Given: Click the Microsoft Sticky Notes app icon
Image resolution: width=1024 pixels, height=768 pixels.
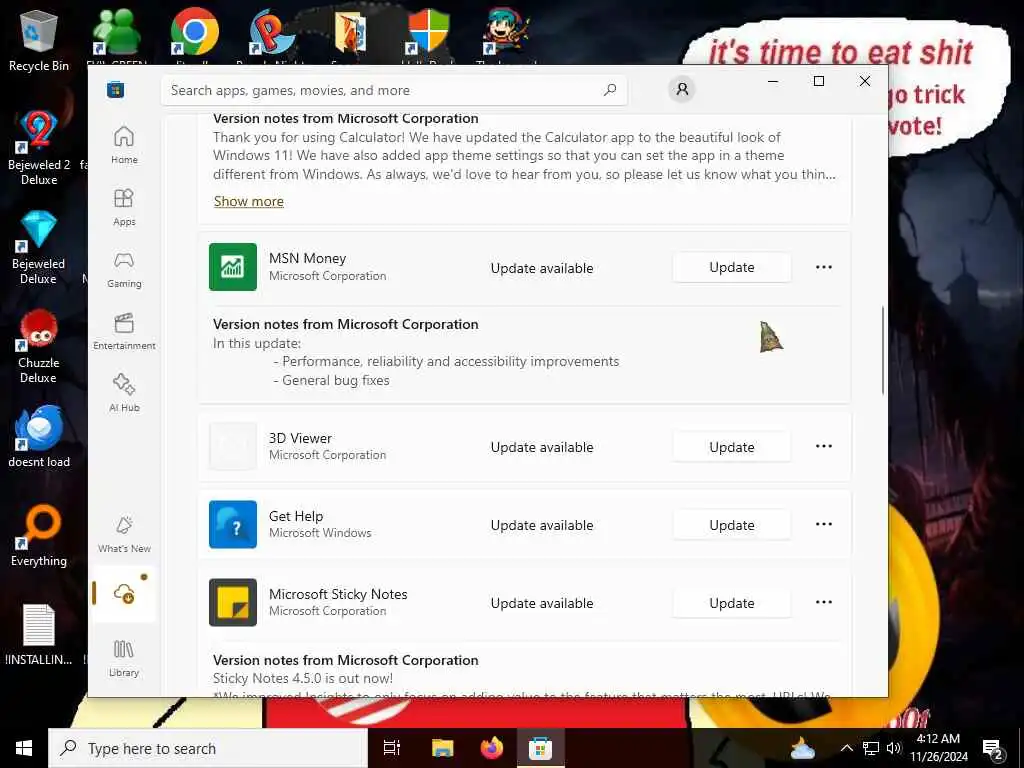Looking at the screenshot, I should [232, 602].
